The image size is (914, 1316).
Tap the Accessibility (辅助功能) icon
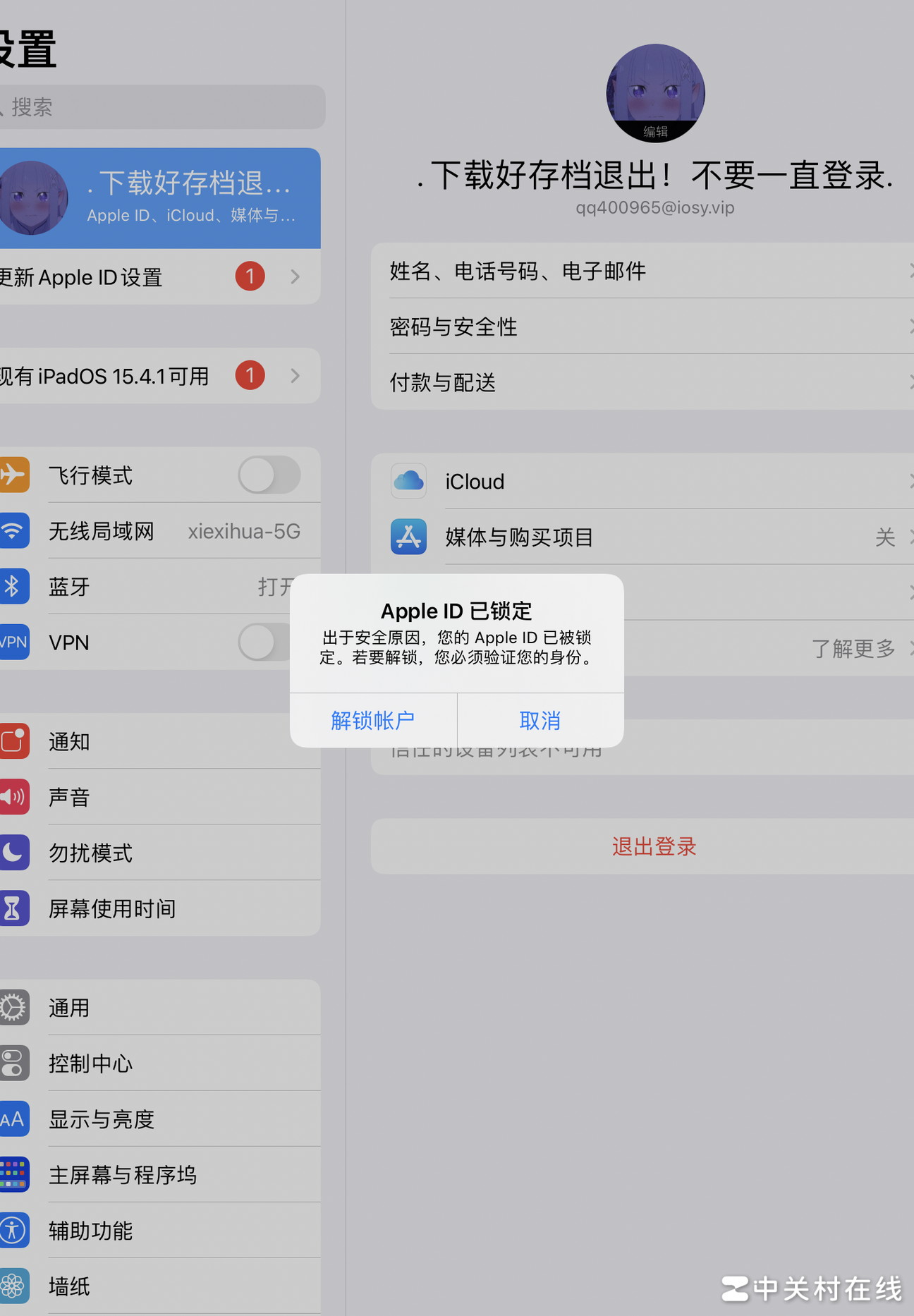point(13,1230)
